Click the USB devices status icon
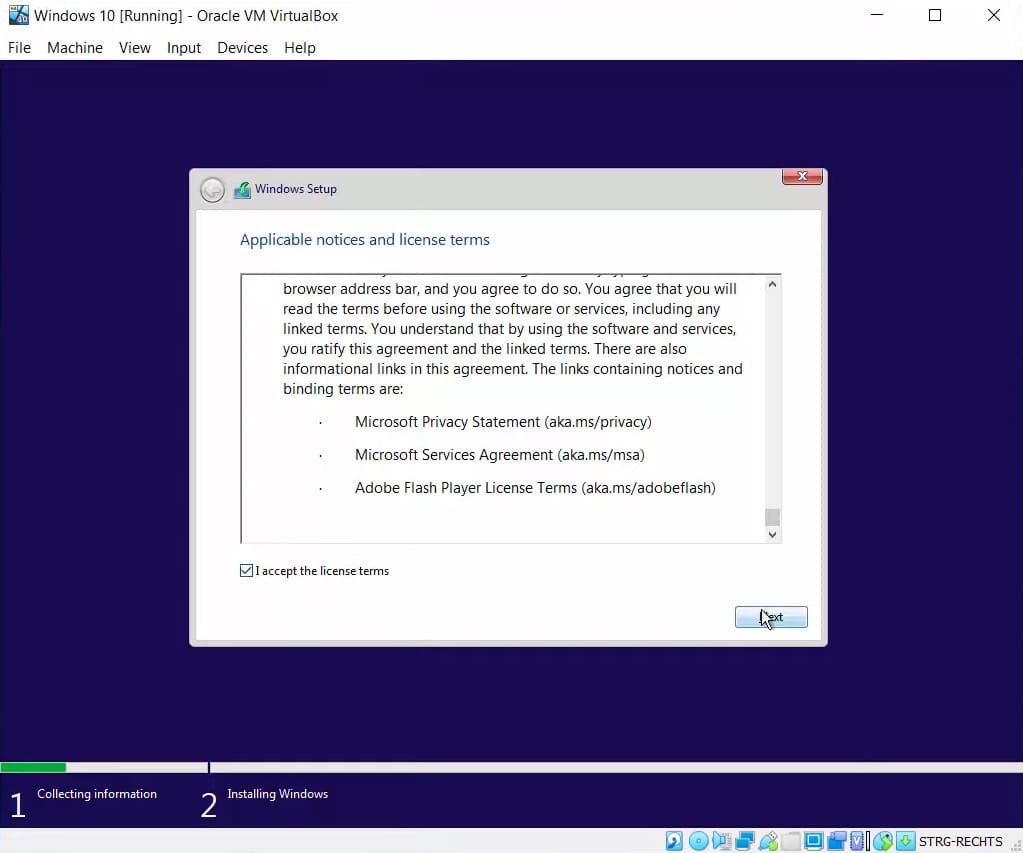Screen dimensions: 1023x853 768,841
